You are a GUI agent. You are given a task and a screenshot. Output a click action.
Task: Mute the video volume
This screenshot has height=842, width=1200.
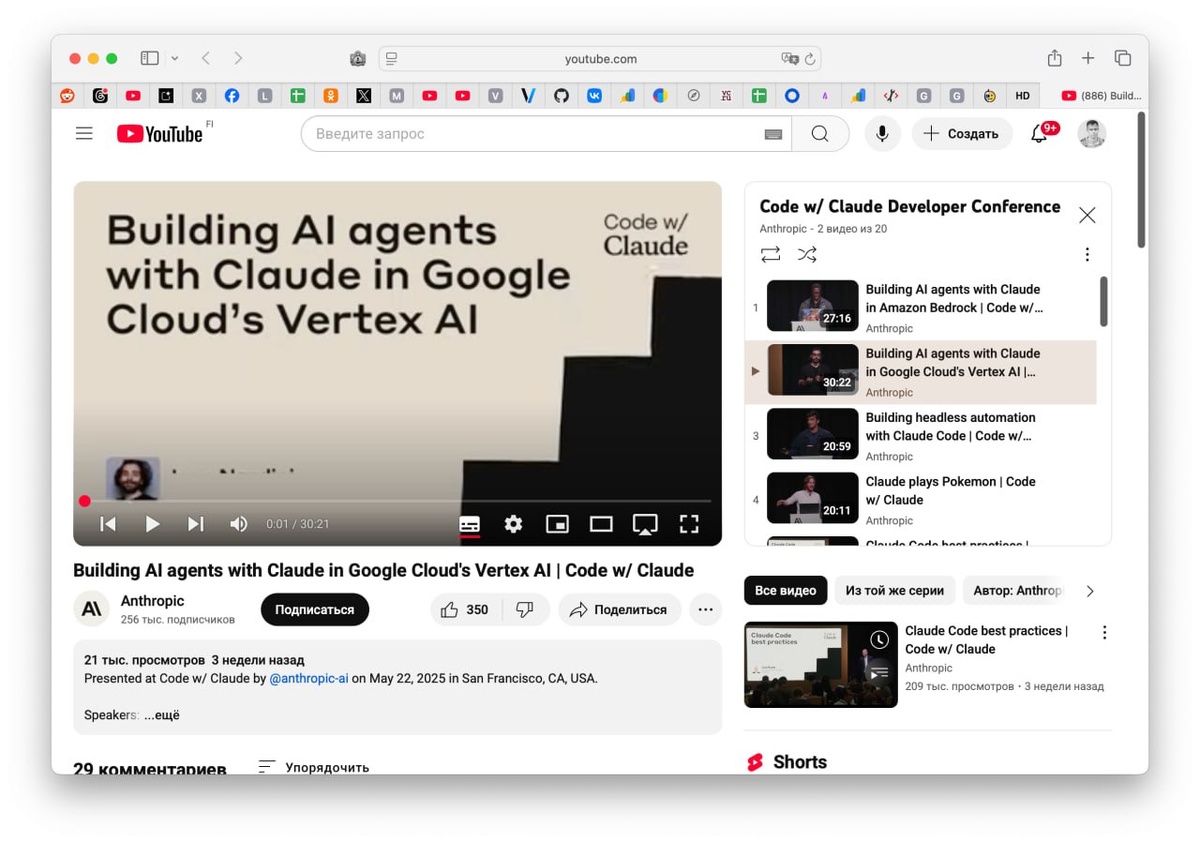tap(239, 524)
